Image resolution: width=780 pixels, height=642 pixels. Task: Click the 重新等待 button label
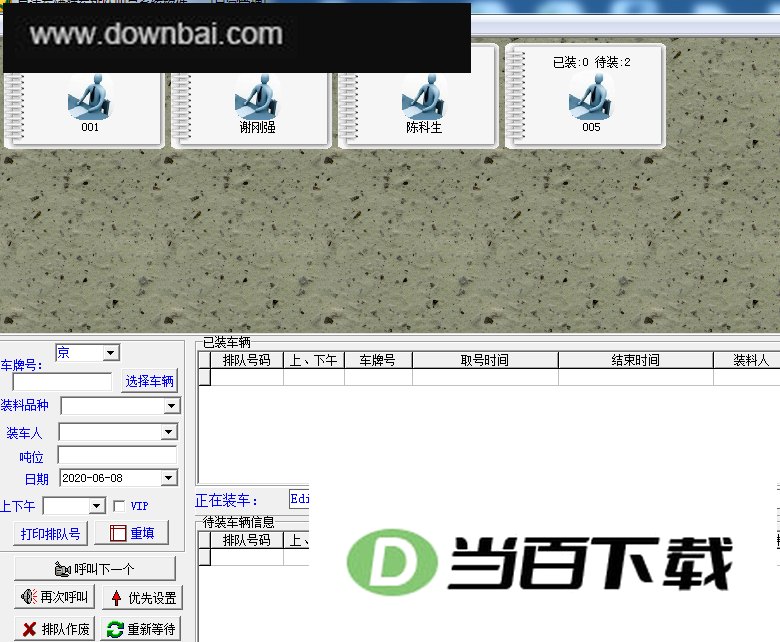[x=151, y=630]
